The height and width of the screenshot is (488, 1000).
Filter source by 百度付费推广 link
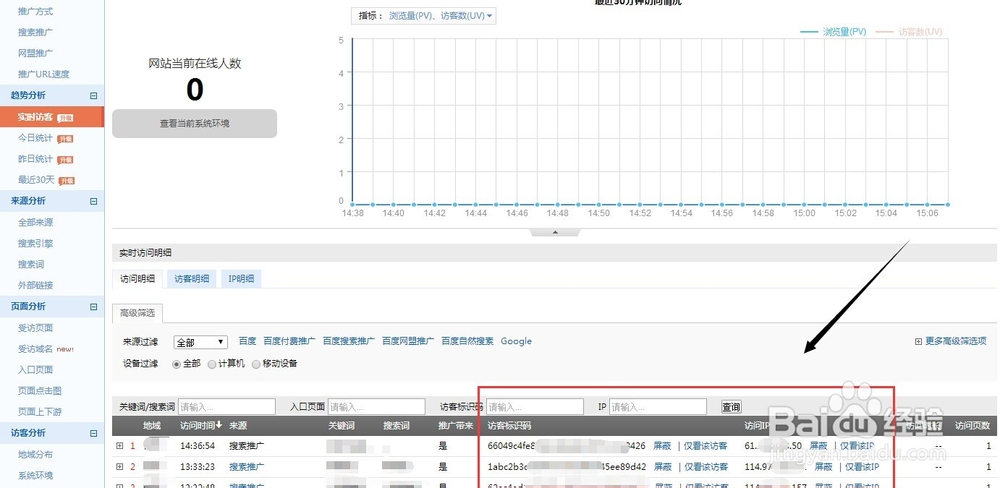(290, 341)
